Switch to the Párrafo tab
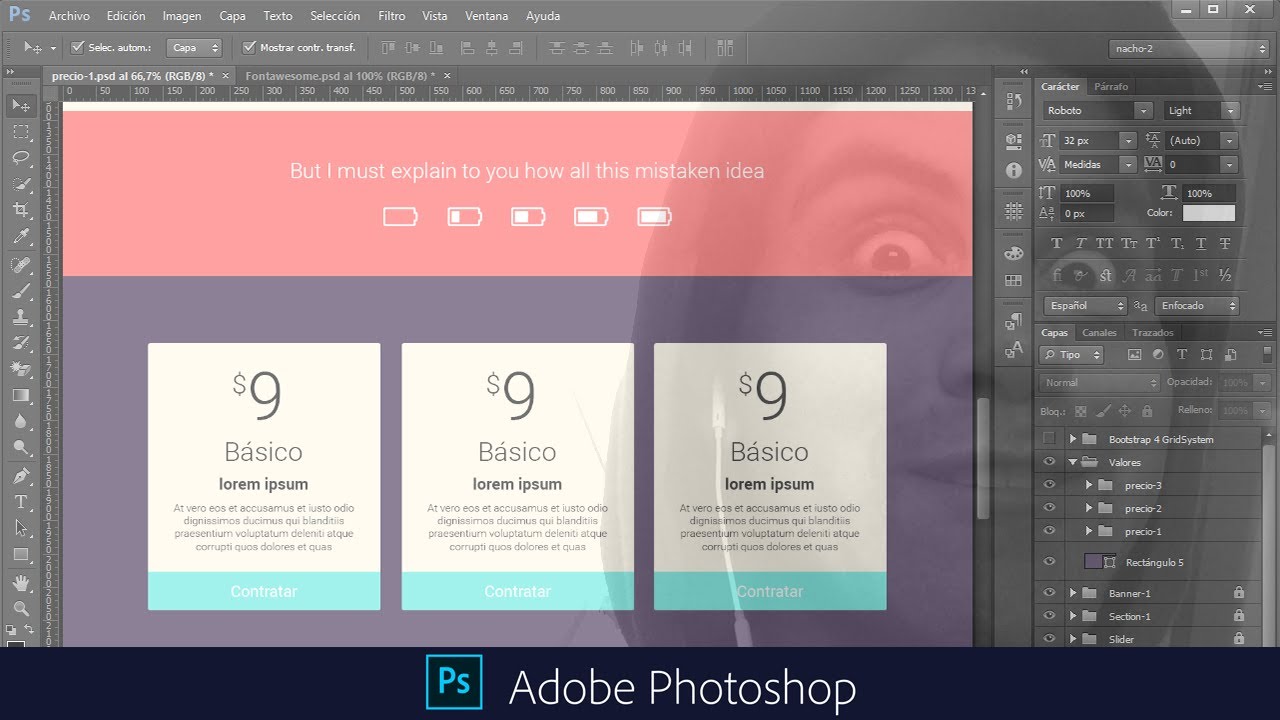Viewport: 1280px width, 720px height. pyautogui.click(x=1111, y=87)
